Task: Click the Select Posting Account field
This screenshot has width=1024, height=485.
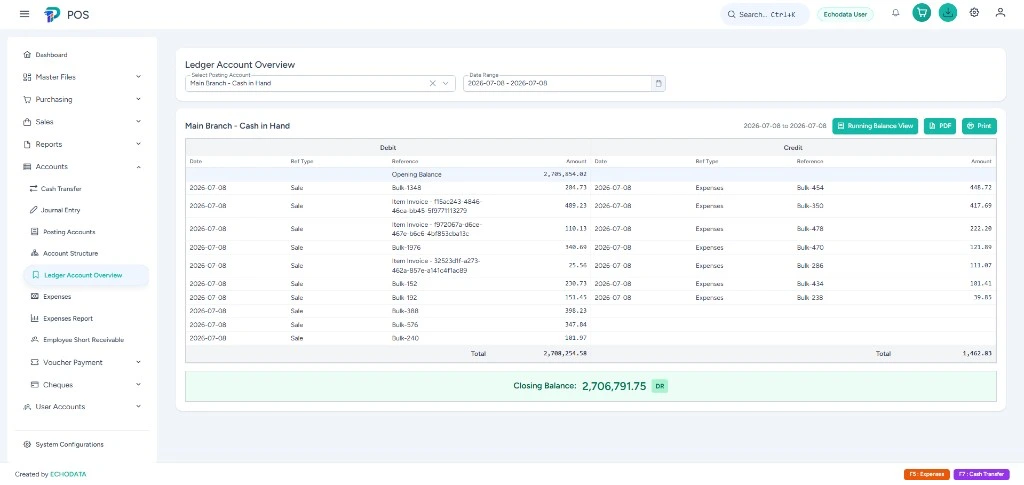Action: (x=320, y=84)
